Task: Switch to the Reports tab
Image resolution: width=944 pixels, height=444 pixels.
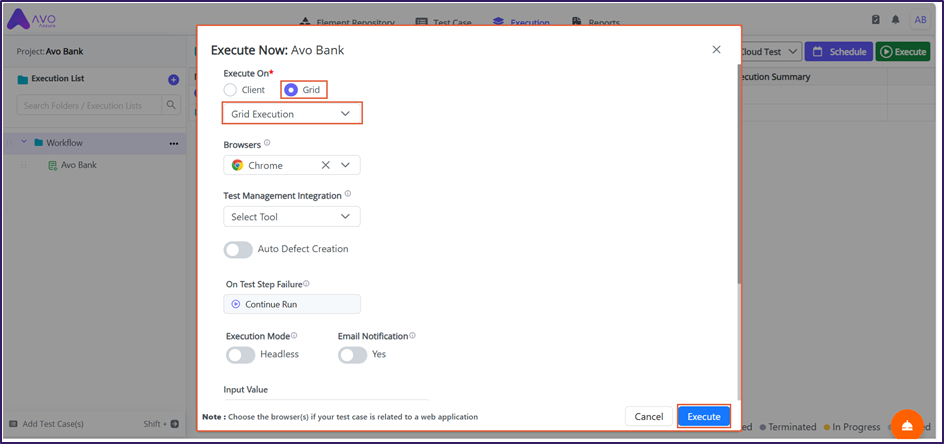Action: [x=596, y=22]
